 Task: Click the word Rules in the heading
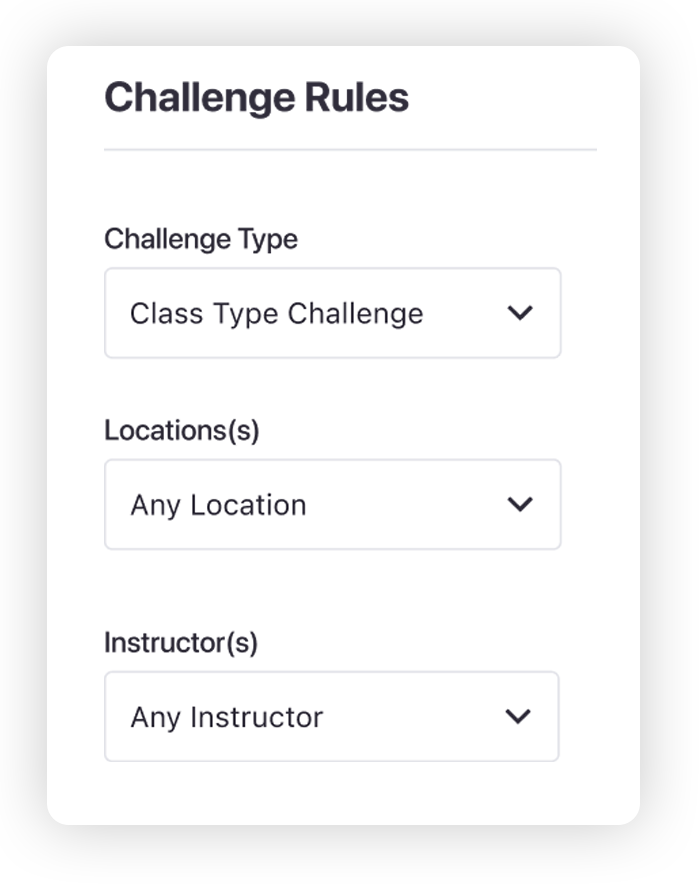tap(357, 97)
